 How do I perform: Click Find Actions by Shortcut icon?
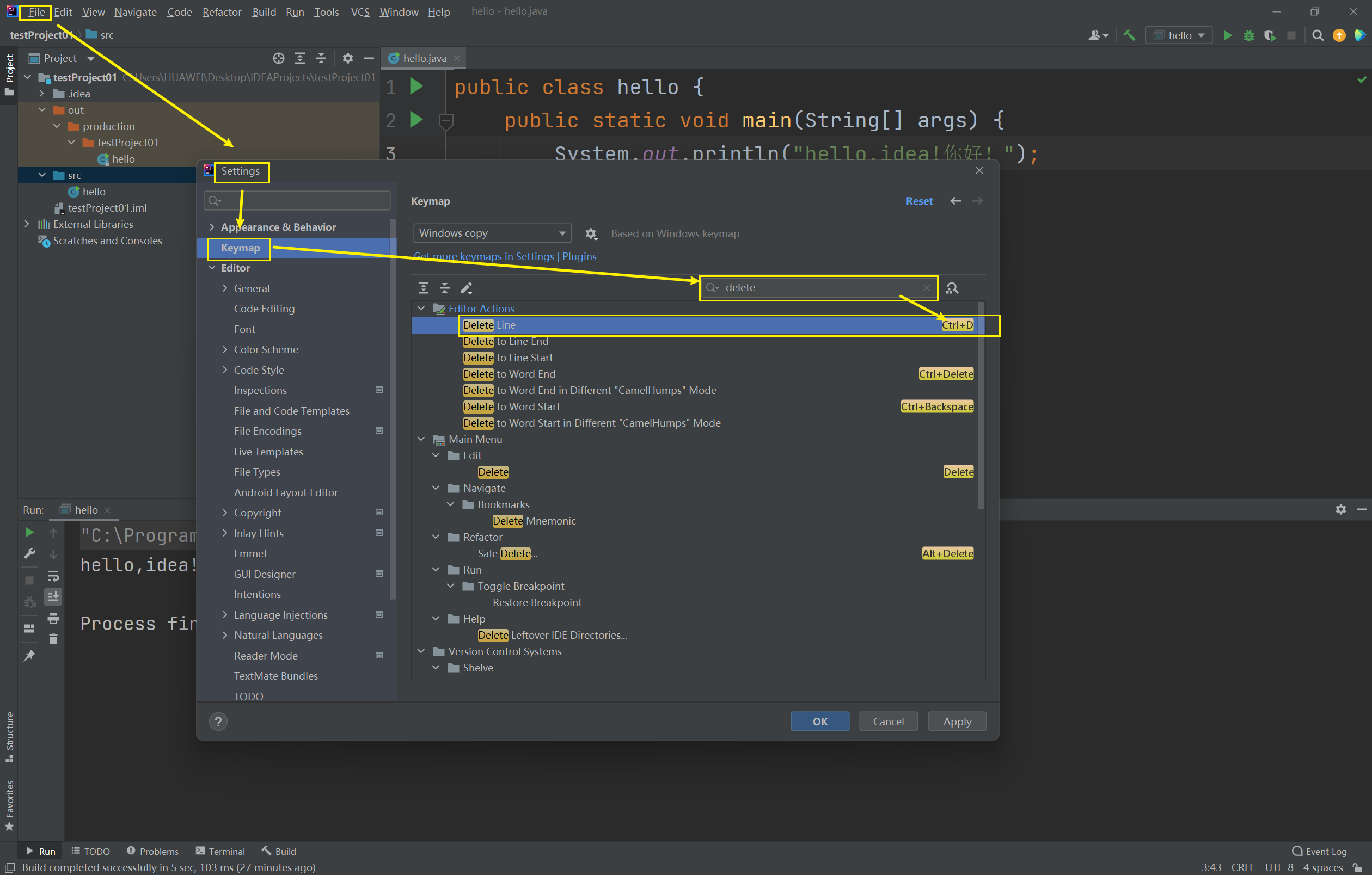952,288
